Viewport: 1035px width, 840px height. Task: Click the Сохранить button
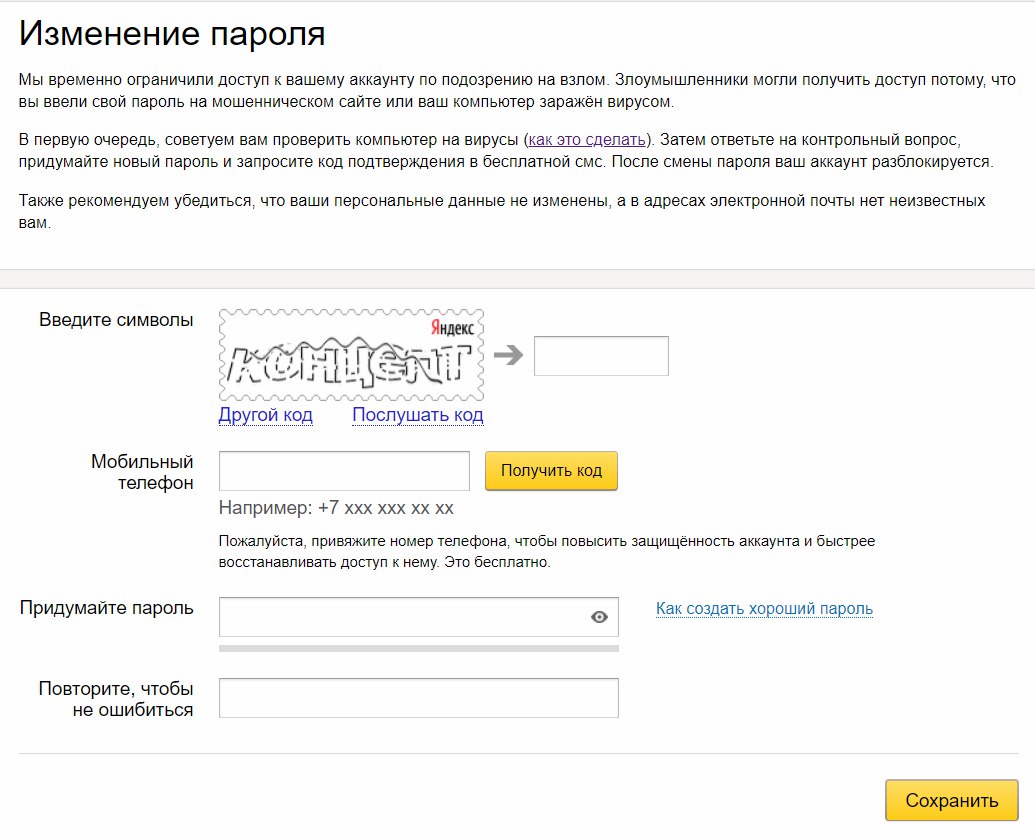point(951,800)
